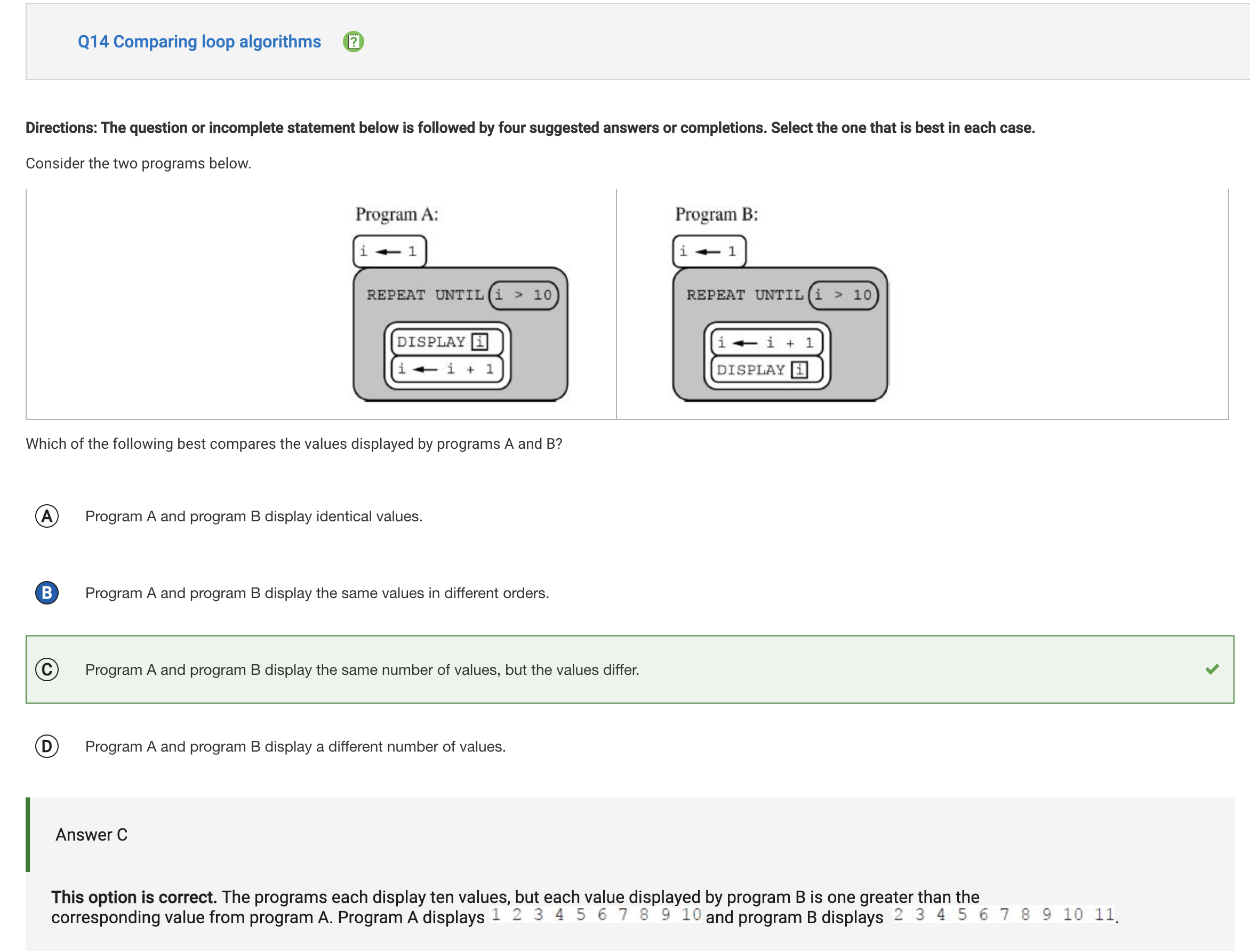Click the Program A diagram image
Image resolution: width=1250 pixels, height=952 pixels.
pos(460,303)
